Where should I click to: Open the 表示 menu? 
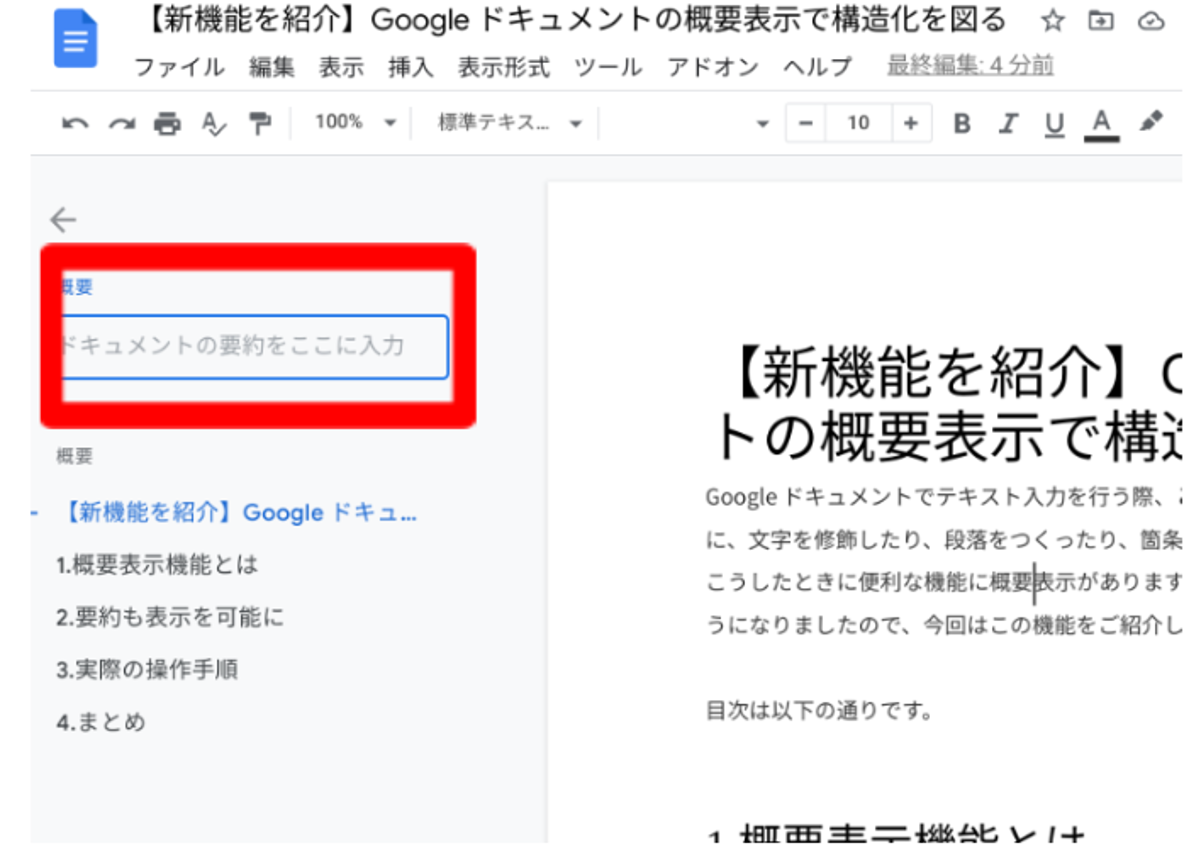pos(341,67)
